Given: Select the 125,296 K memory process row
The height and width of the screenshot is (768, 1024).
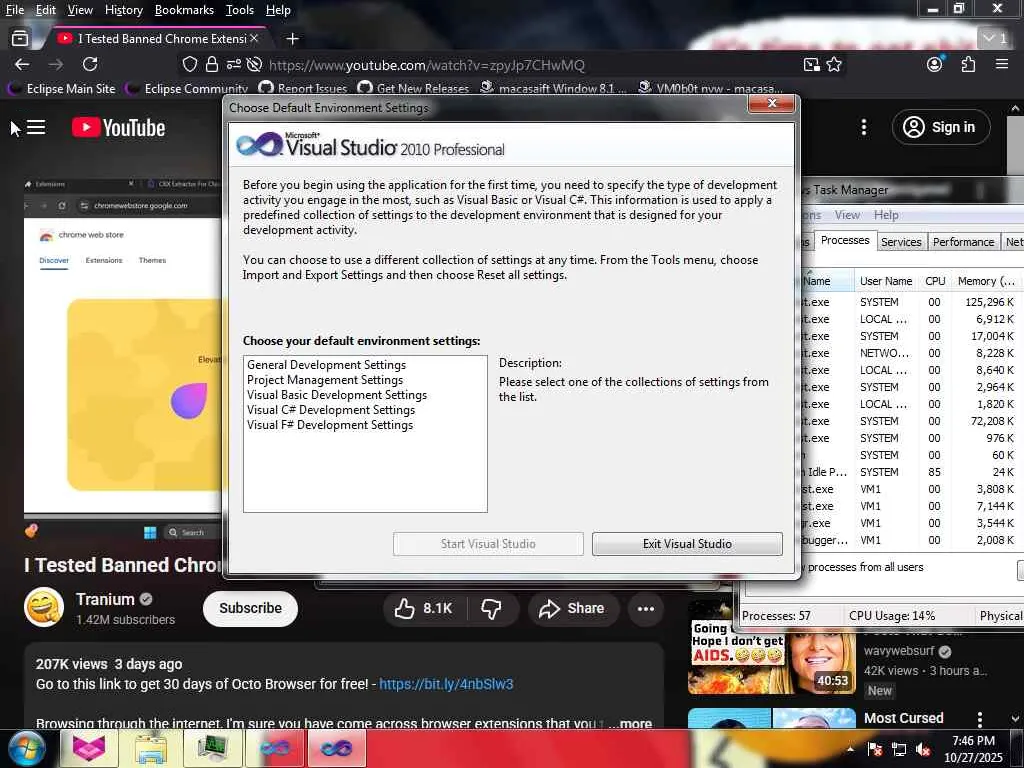Looking at the screenshot, I should coord(910,302).
